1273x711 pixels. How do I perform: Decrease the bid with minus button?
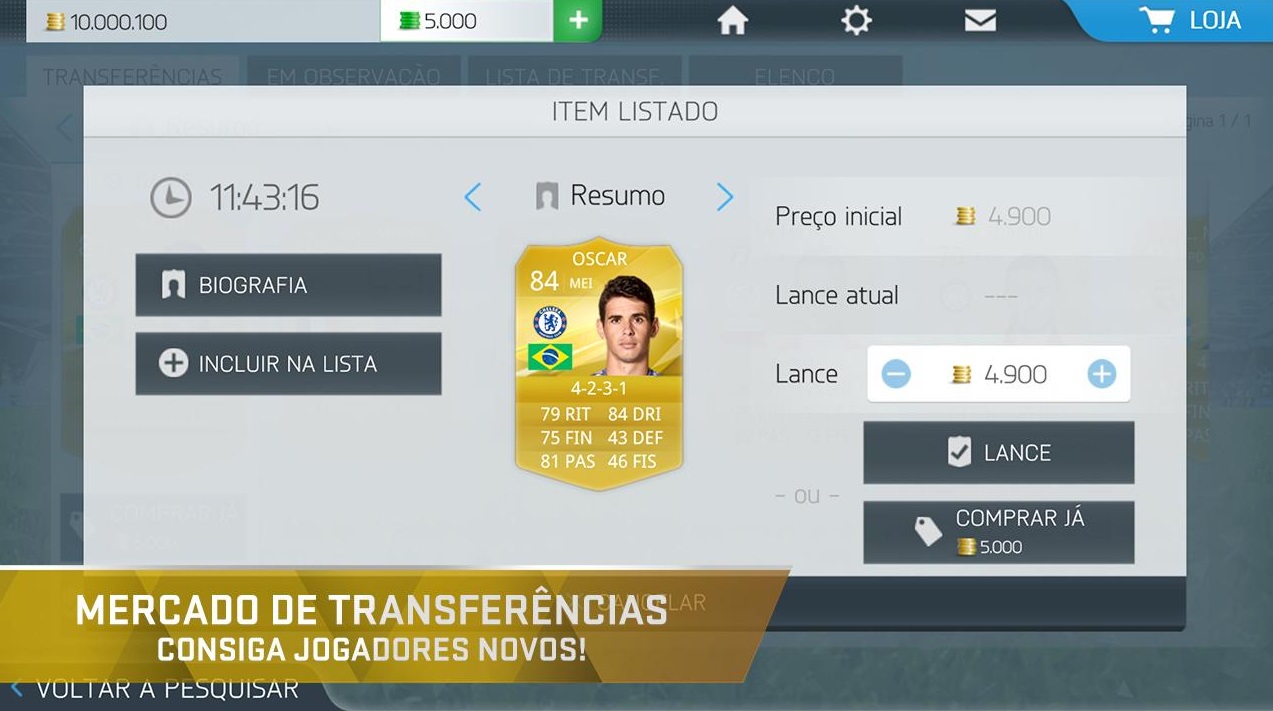pos(896,374)
